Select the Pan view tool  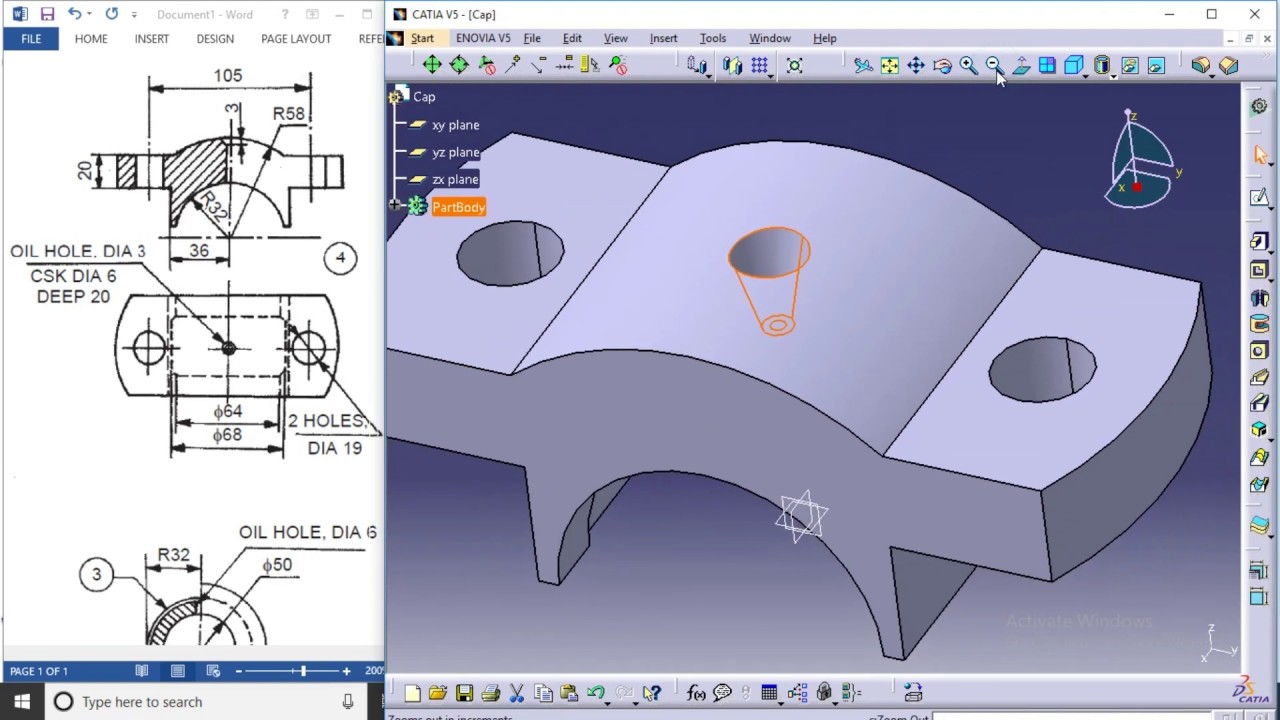916,66
